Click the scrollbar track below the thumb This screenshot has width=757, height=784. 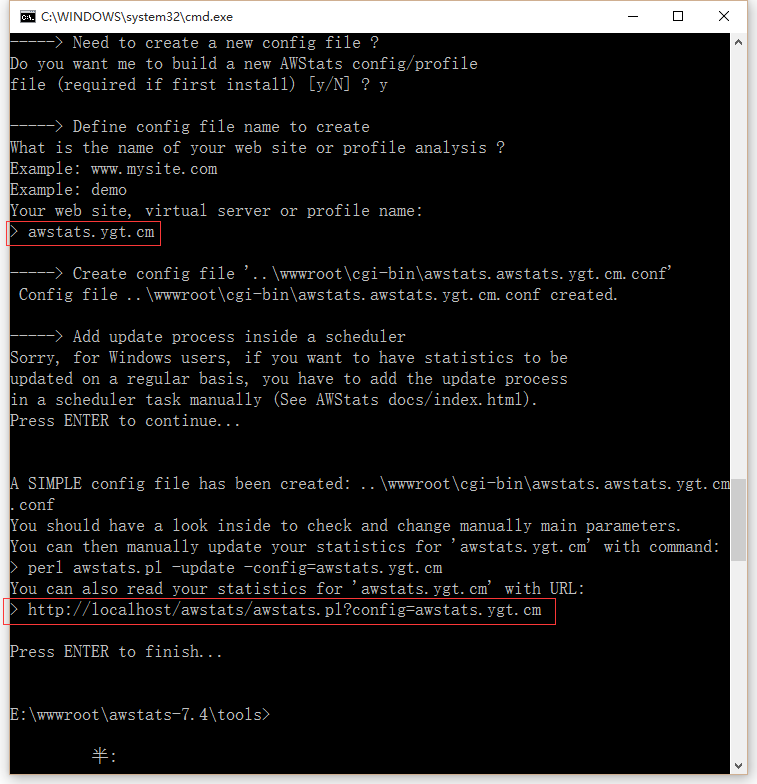[738, 659]
